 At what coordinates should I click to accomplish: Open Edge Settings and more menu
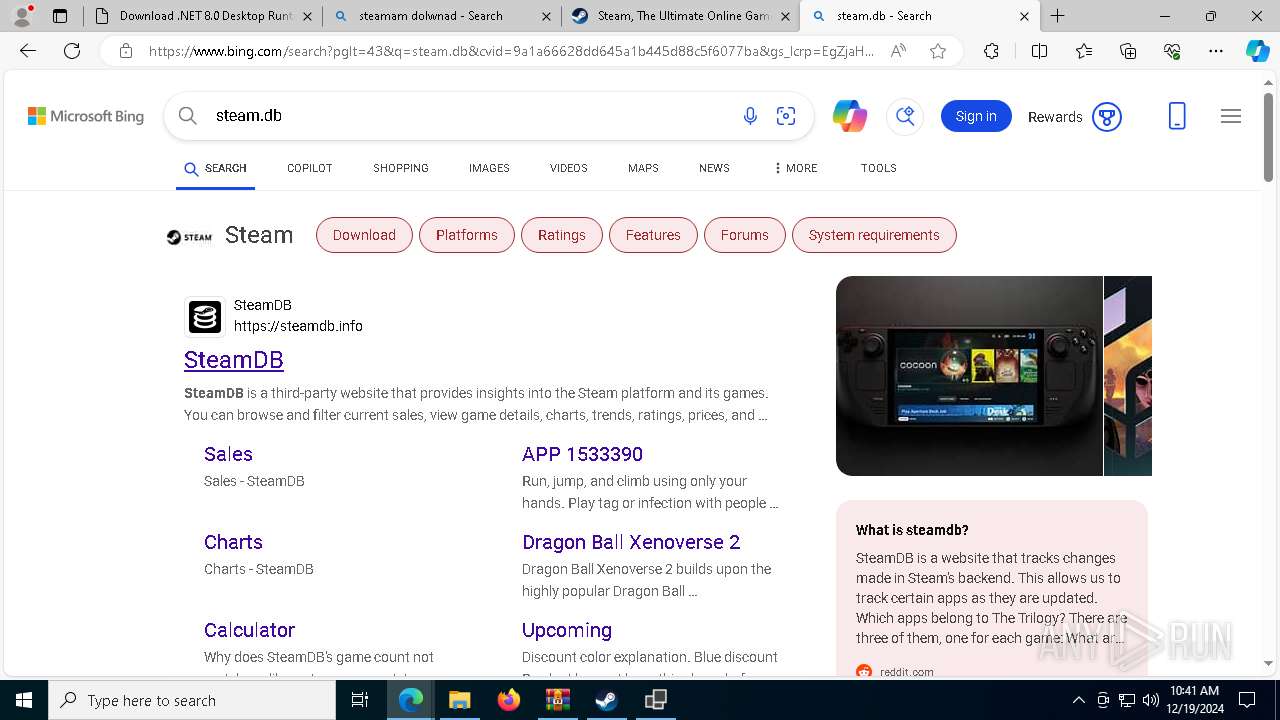coord(1216,51)
